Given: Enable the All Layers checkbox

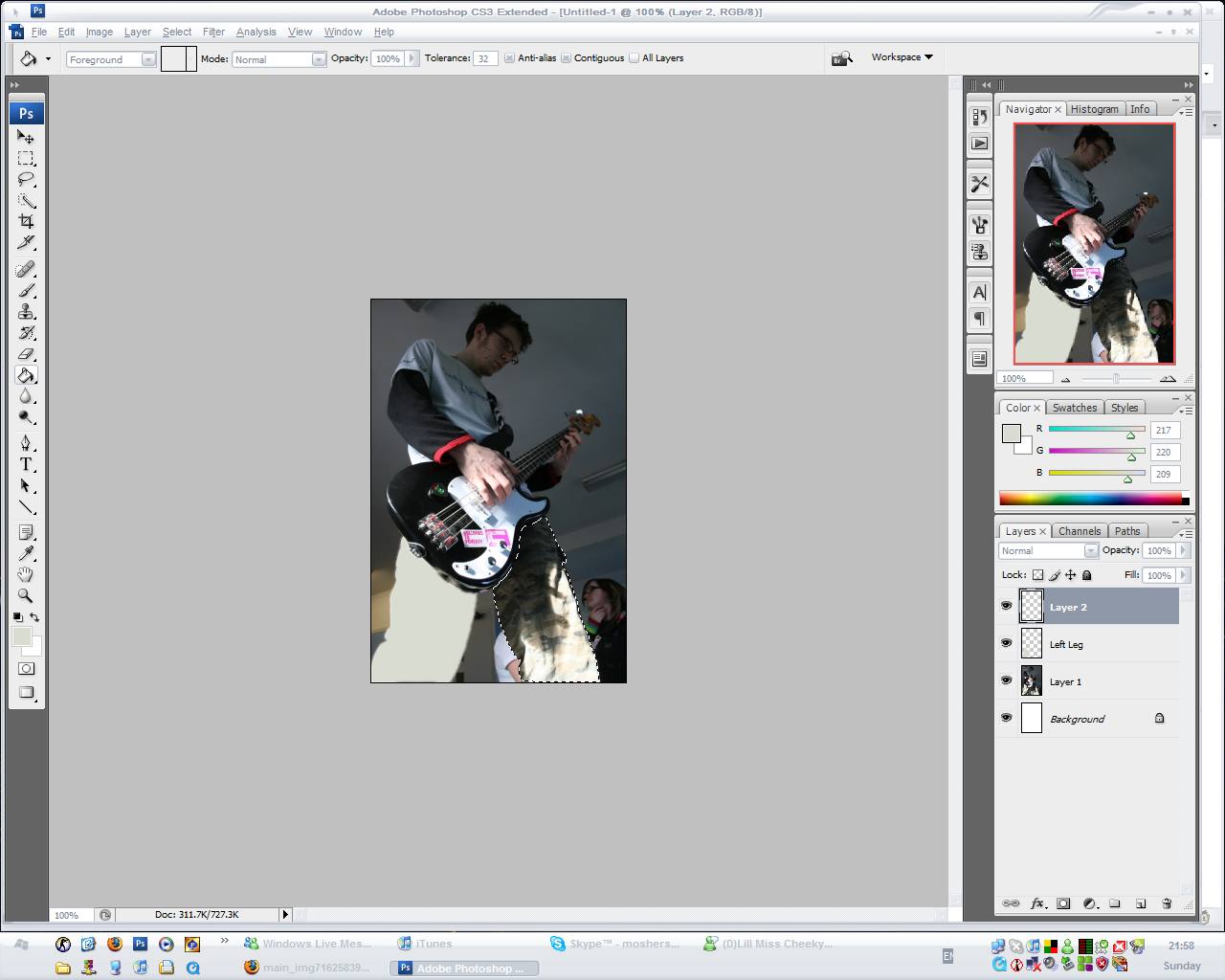Looking at the screenshot, I should tap(635, 58).
